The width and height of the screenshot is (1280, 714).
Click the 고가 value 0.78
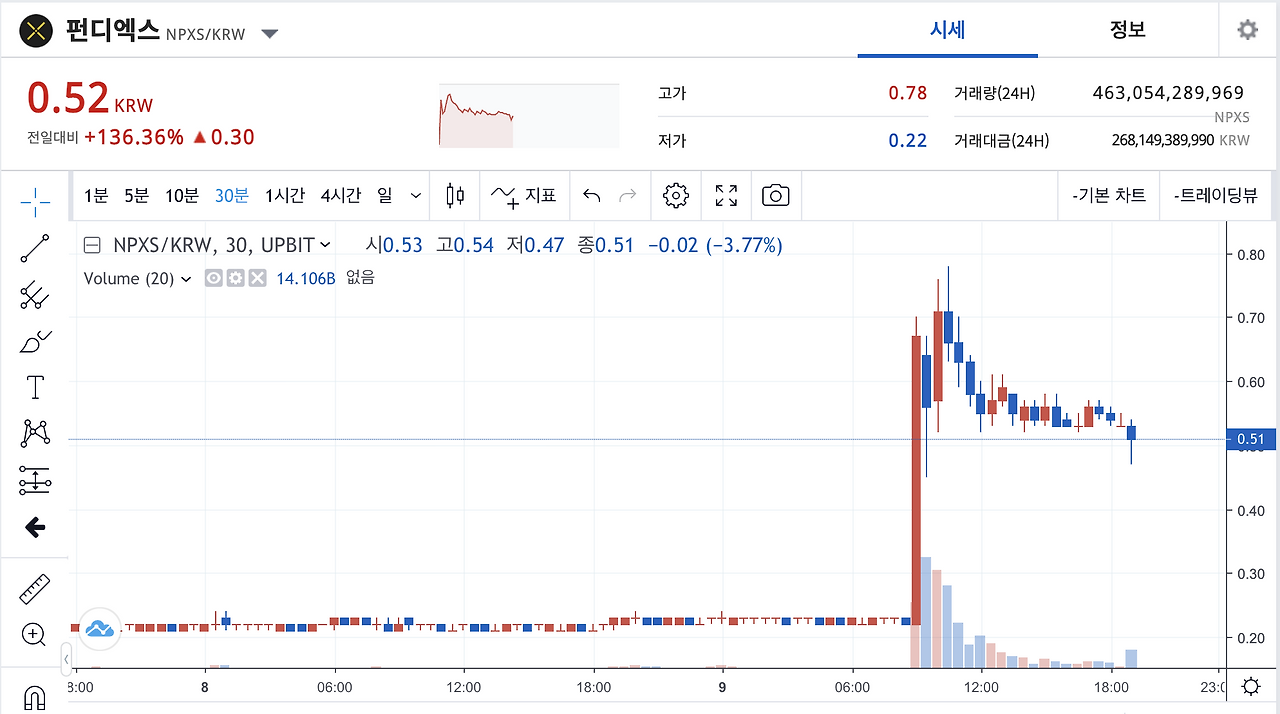pos(908,93)
